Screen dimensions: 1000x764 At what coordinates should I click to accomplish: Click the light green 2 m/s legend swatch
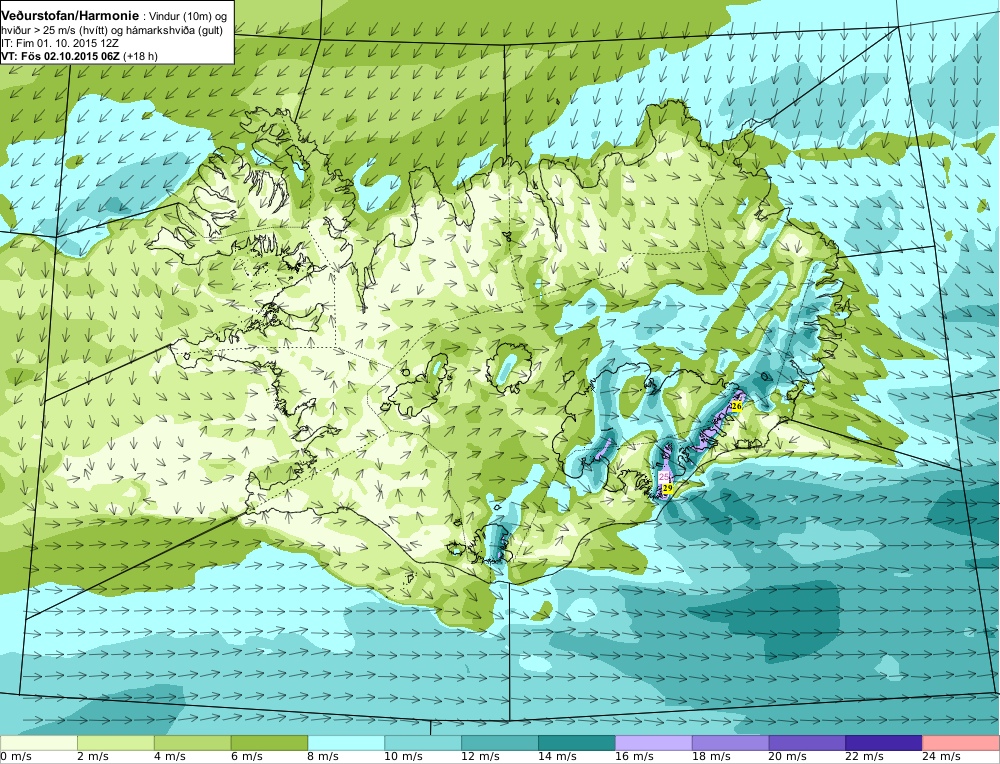[x=115, y=743]
